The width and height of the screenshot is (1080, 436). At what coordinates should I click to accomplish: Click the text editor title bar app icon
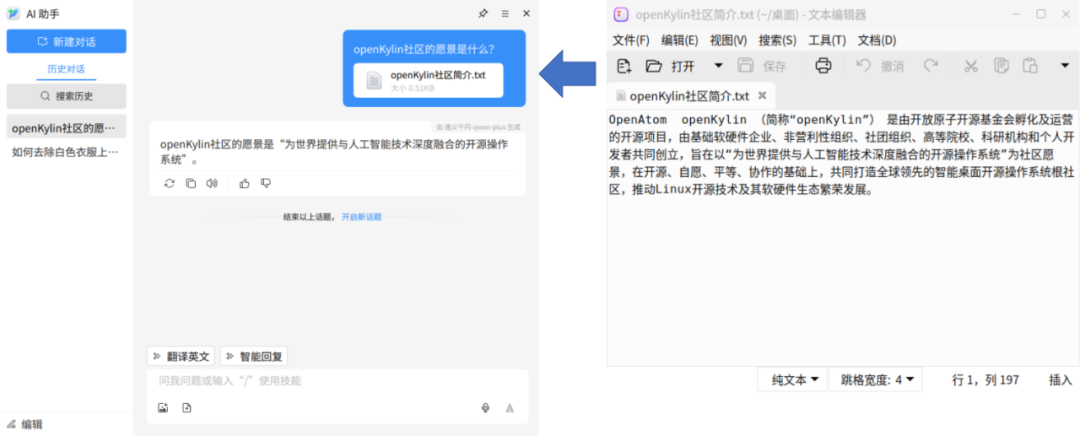click(x=621, y=14)
